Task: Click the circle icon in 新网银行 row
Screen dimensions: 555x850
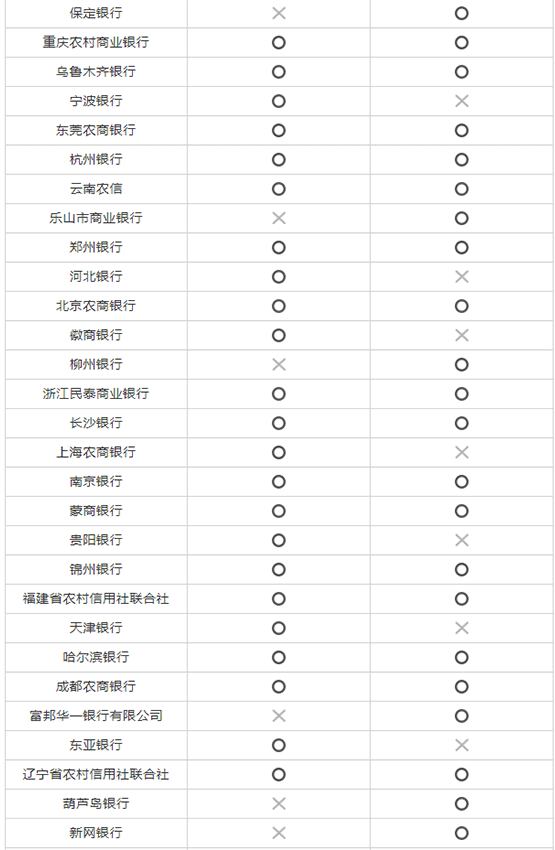Action: [462, 833]
